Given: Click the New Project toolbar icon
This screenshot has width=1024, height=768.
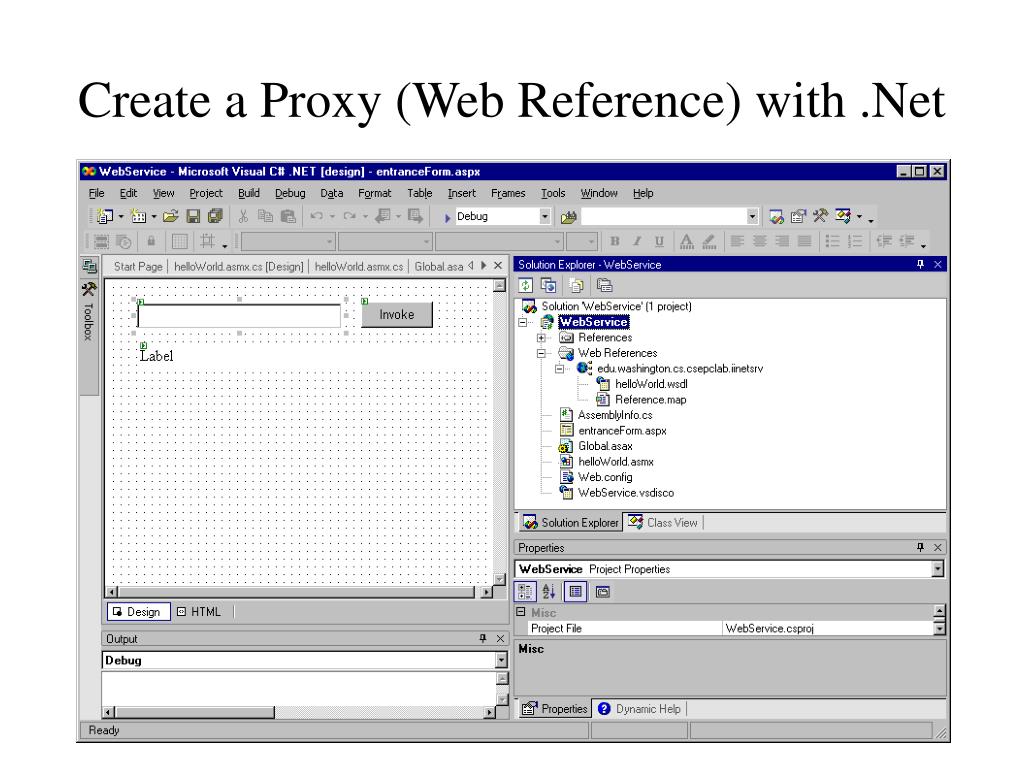Looking at the screenshot, I should [x=104, y=216].
